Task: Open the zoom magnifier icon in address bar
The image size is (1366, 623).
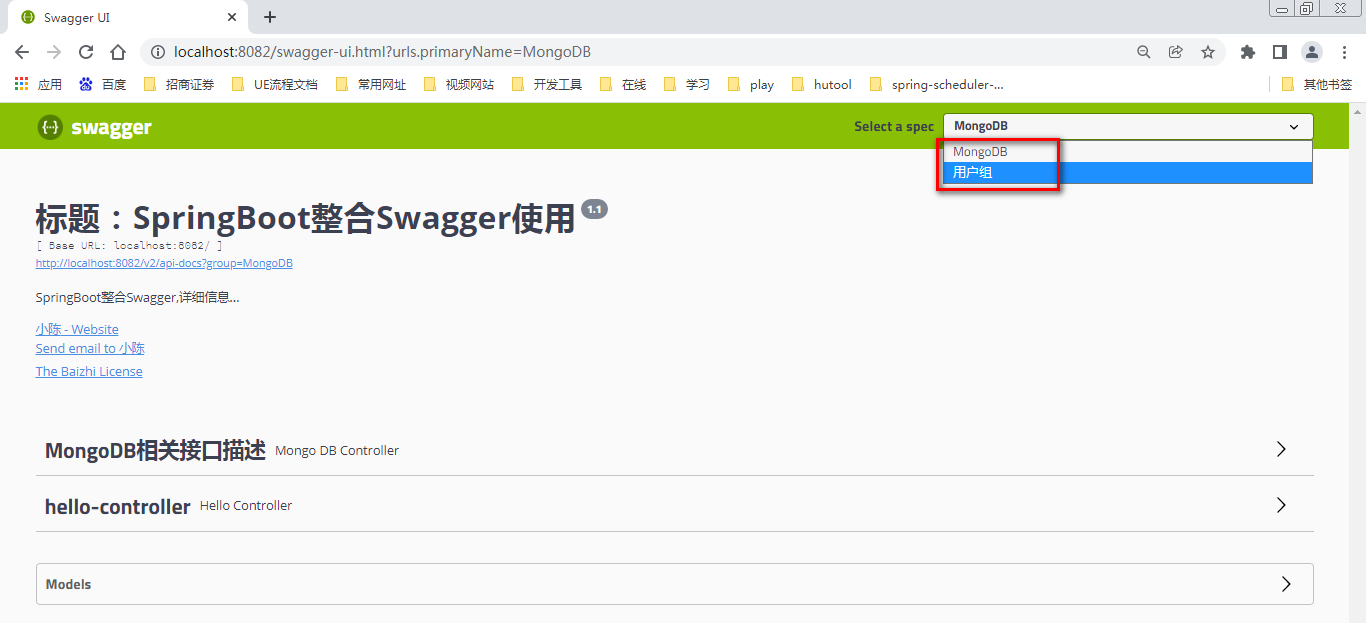Action: click(1144, 52)
